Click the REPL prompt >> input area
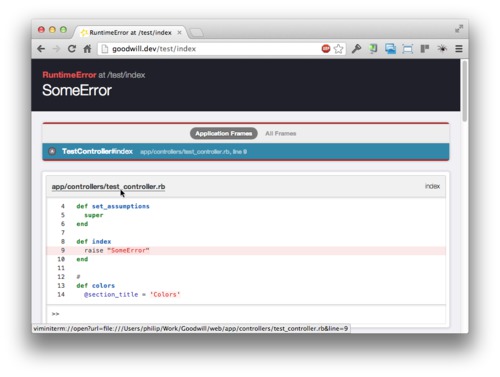 tap(246, 314)
